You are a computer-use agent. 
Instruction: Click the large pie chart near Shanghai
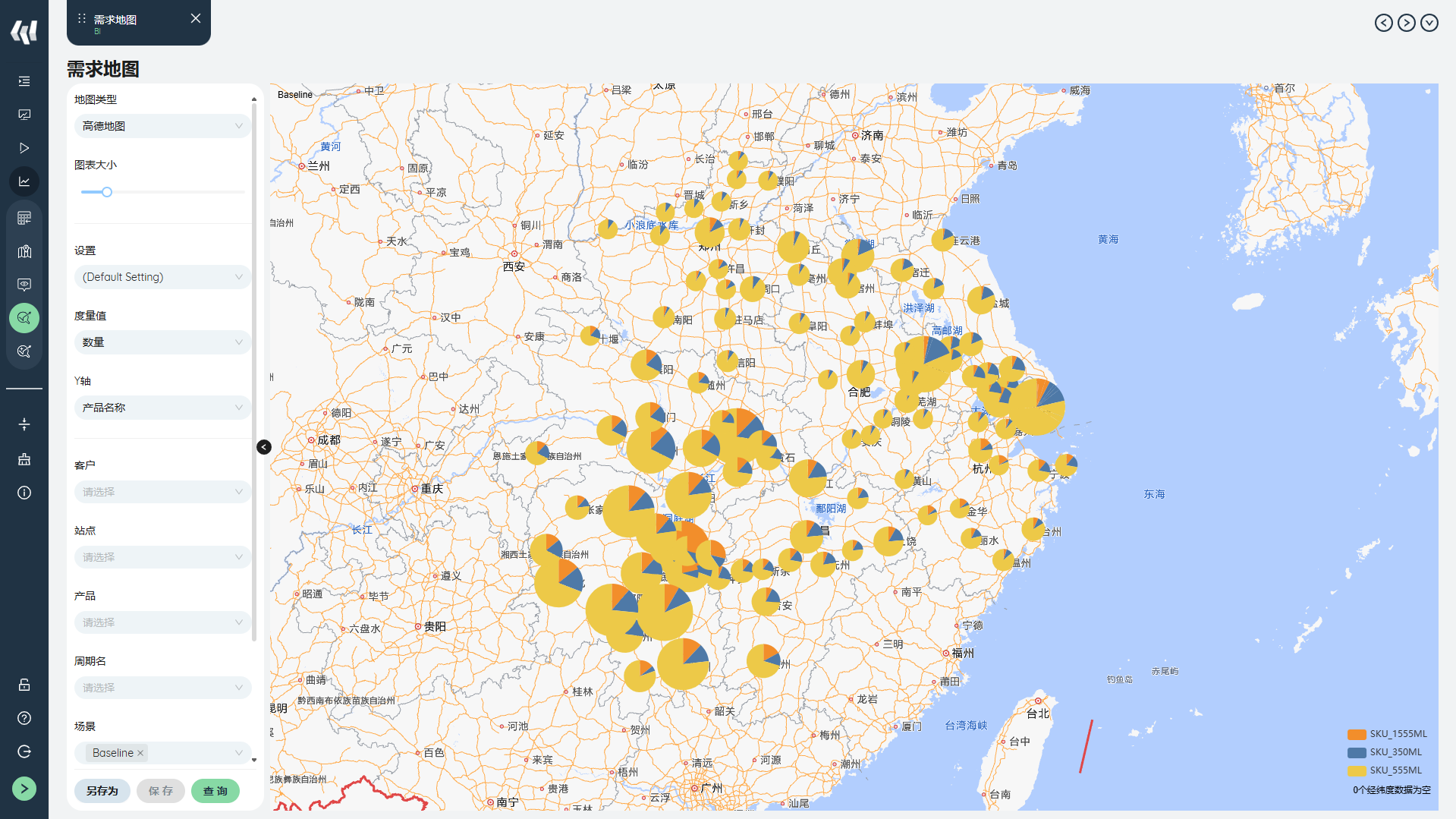pyautogui.click(x=1037, y=407)
